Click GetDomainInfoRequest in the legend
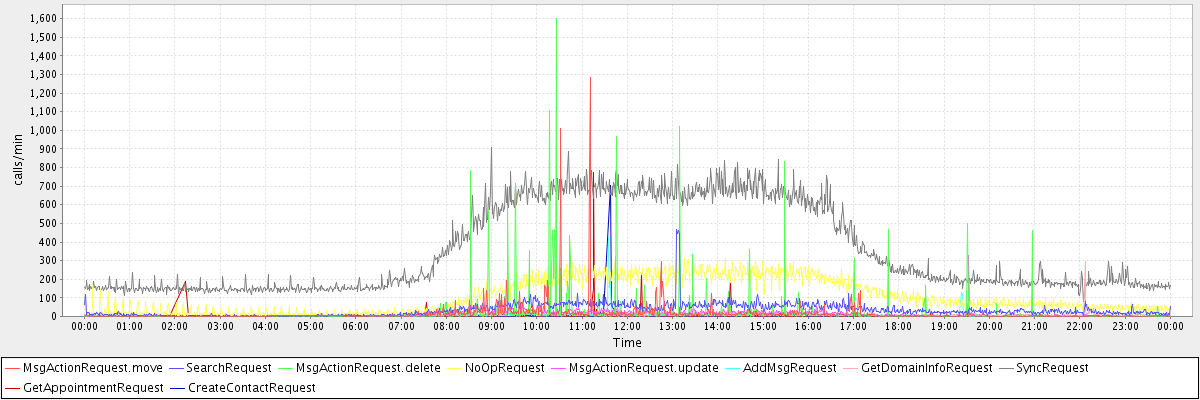Image resolution: width=1200 pixels, height=400 pixels. pos(926,368)
